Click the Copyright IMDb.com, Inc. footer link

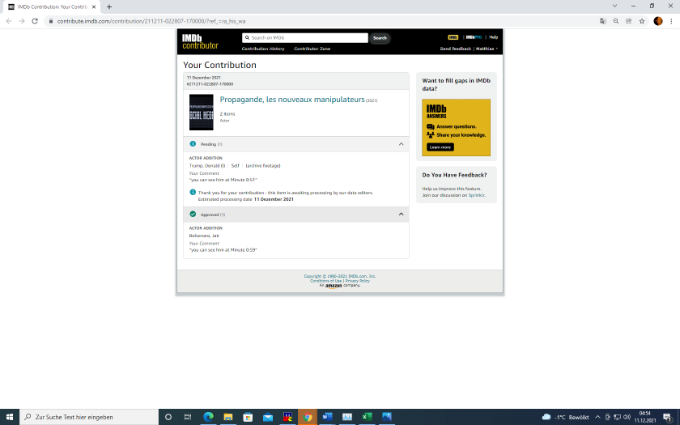pos(340,276)
